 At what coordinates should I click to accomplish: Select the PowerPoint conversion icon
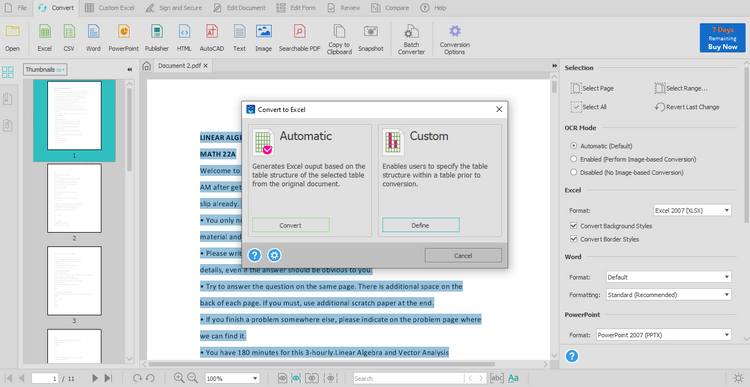[123, 32]
